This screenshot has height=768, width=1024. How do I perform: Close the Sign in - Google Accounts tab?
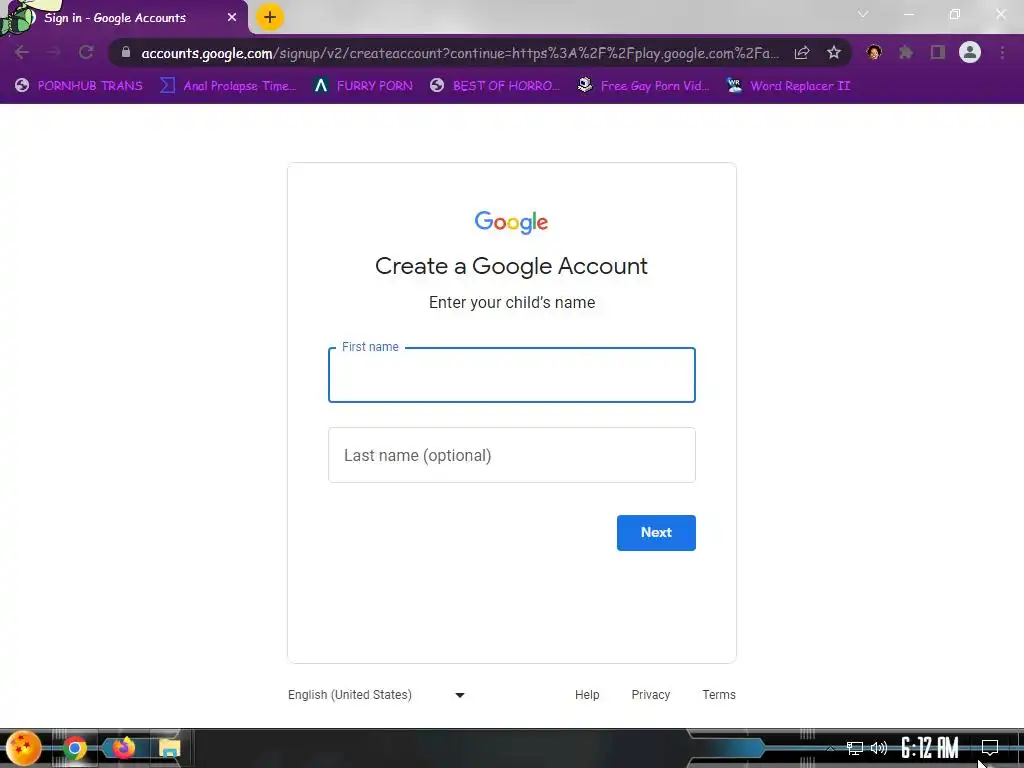coord(232,18)
